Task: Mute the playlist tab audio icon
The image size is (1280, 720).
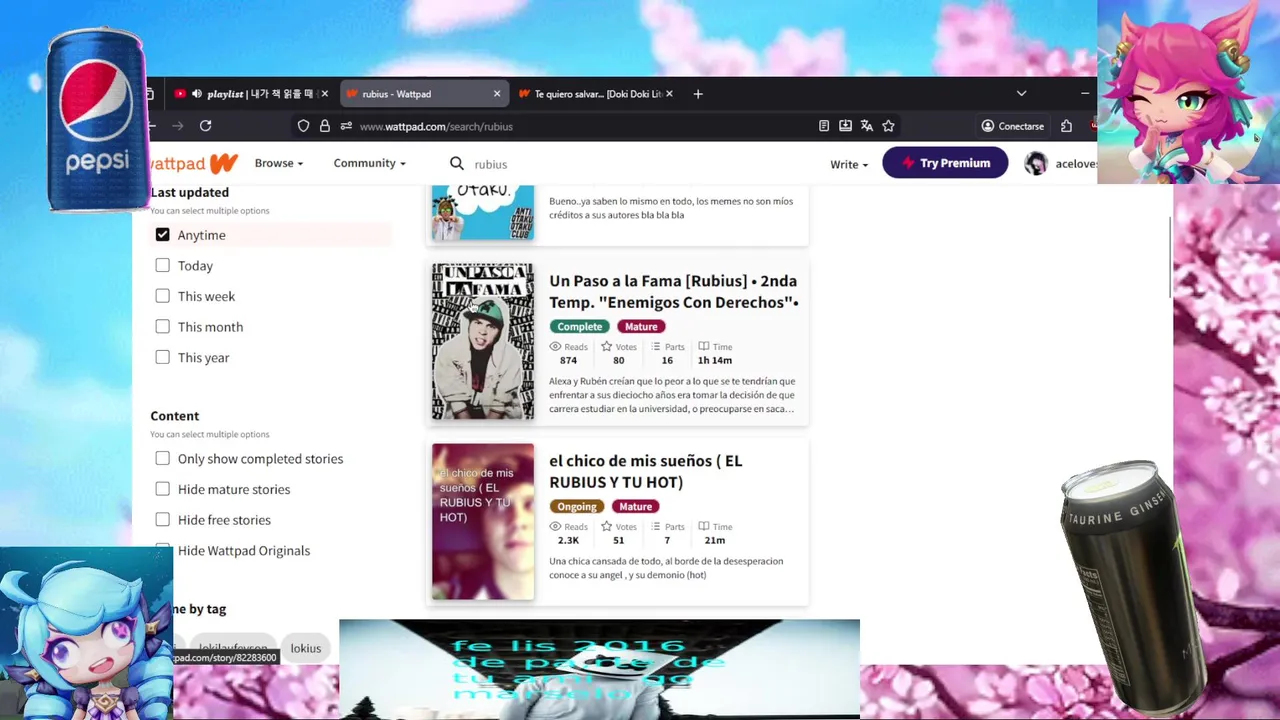Action: coord(196,94)
